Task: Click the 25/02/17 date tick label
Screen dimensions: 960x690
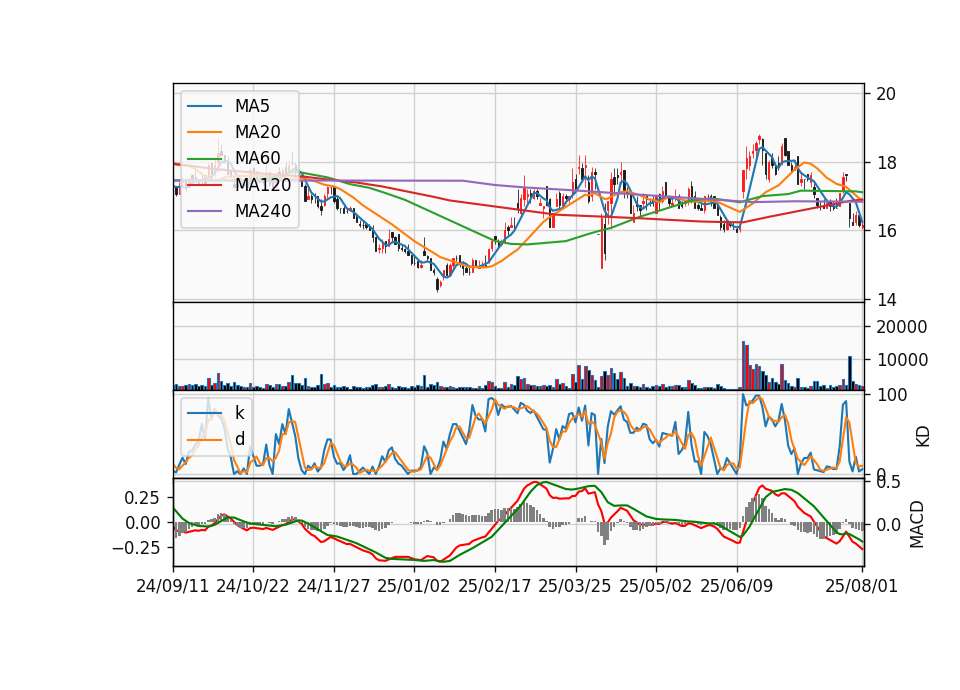Action: click(x=495, y=586)
